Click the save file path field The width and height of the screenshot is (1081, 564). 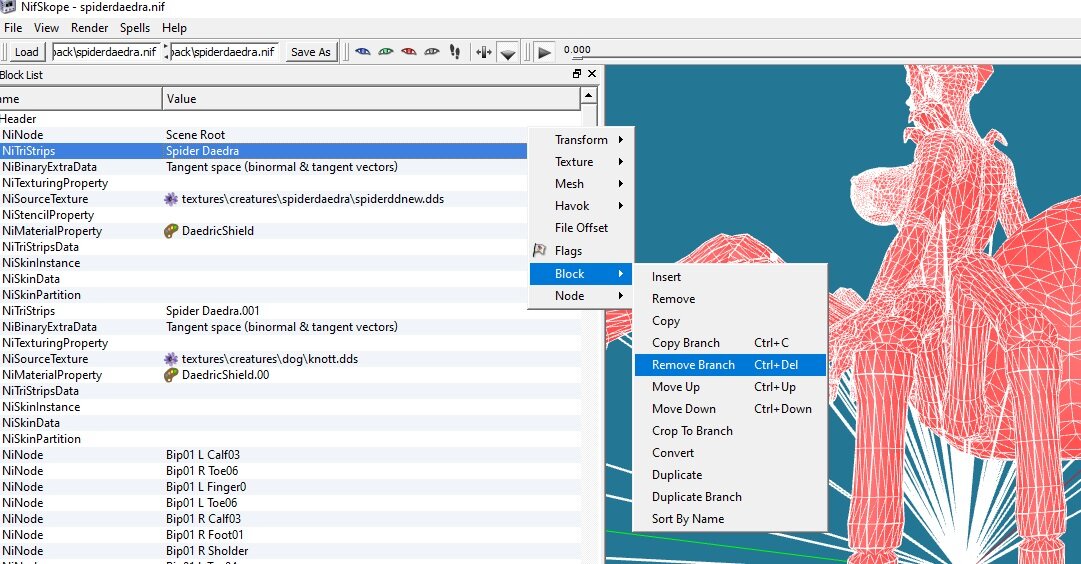(x=224, y=52)
